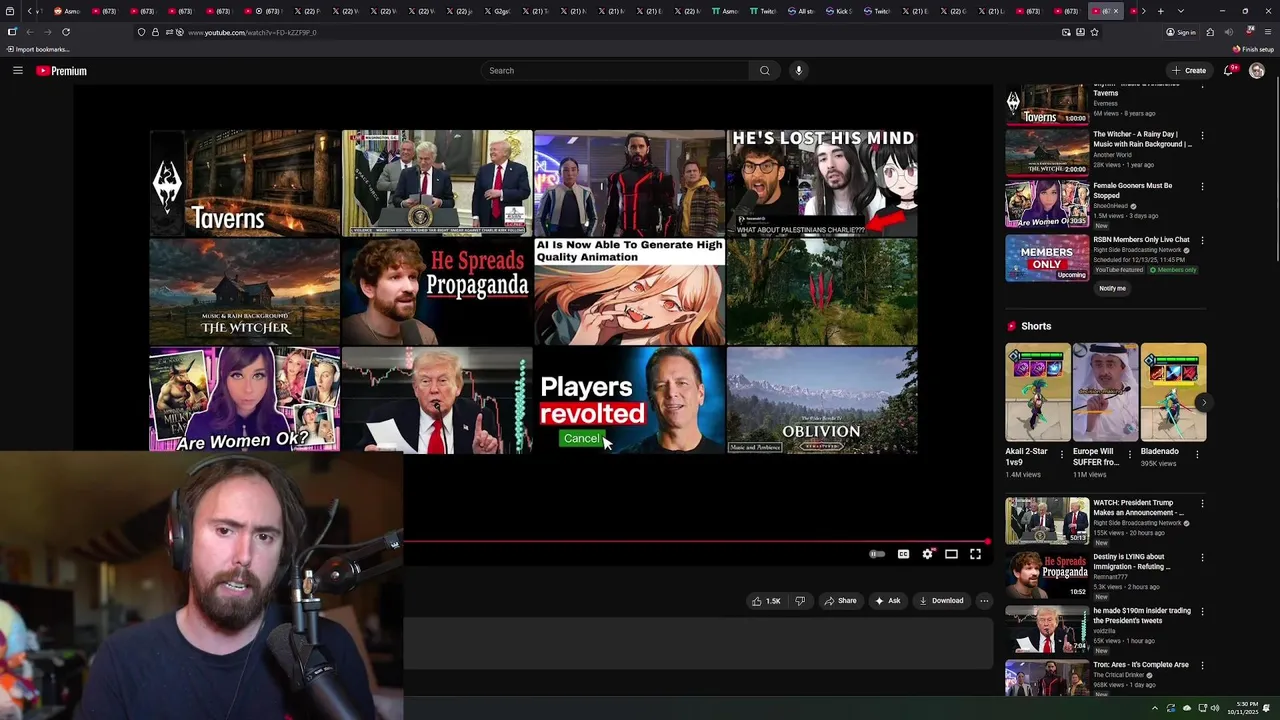Go back in browser history
The height and width of the screenshot is (720, 1280).
[x=29, y=32]
